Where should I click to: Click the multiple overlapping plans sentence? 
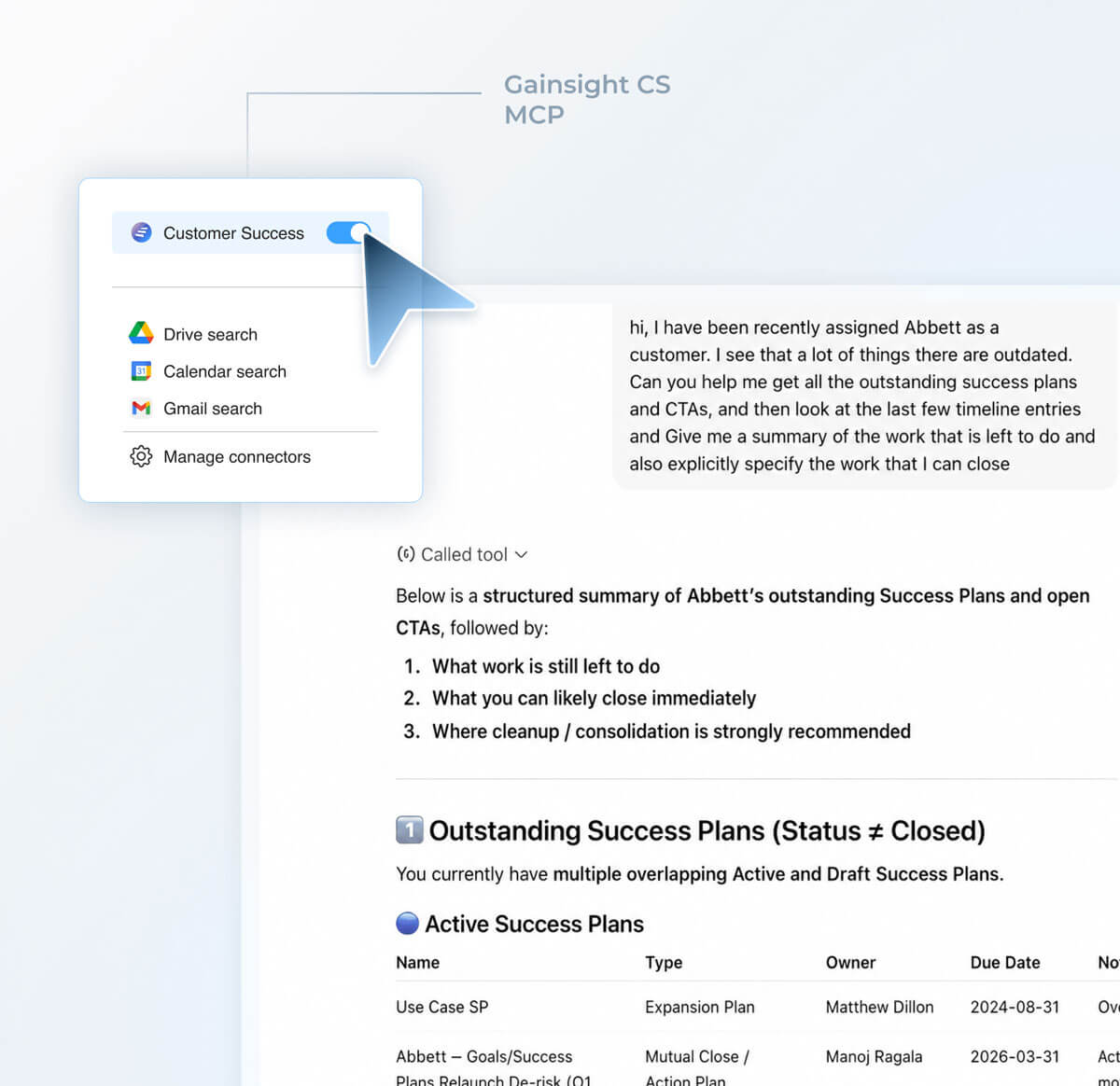pyautogui.click(x=700, y=874)
